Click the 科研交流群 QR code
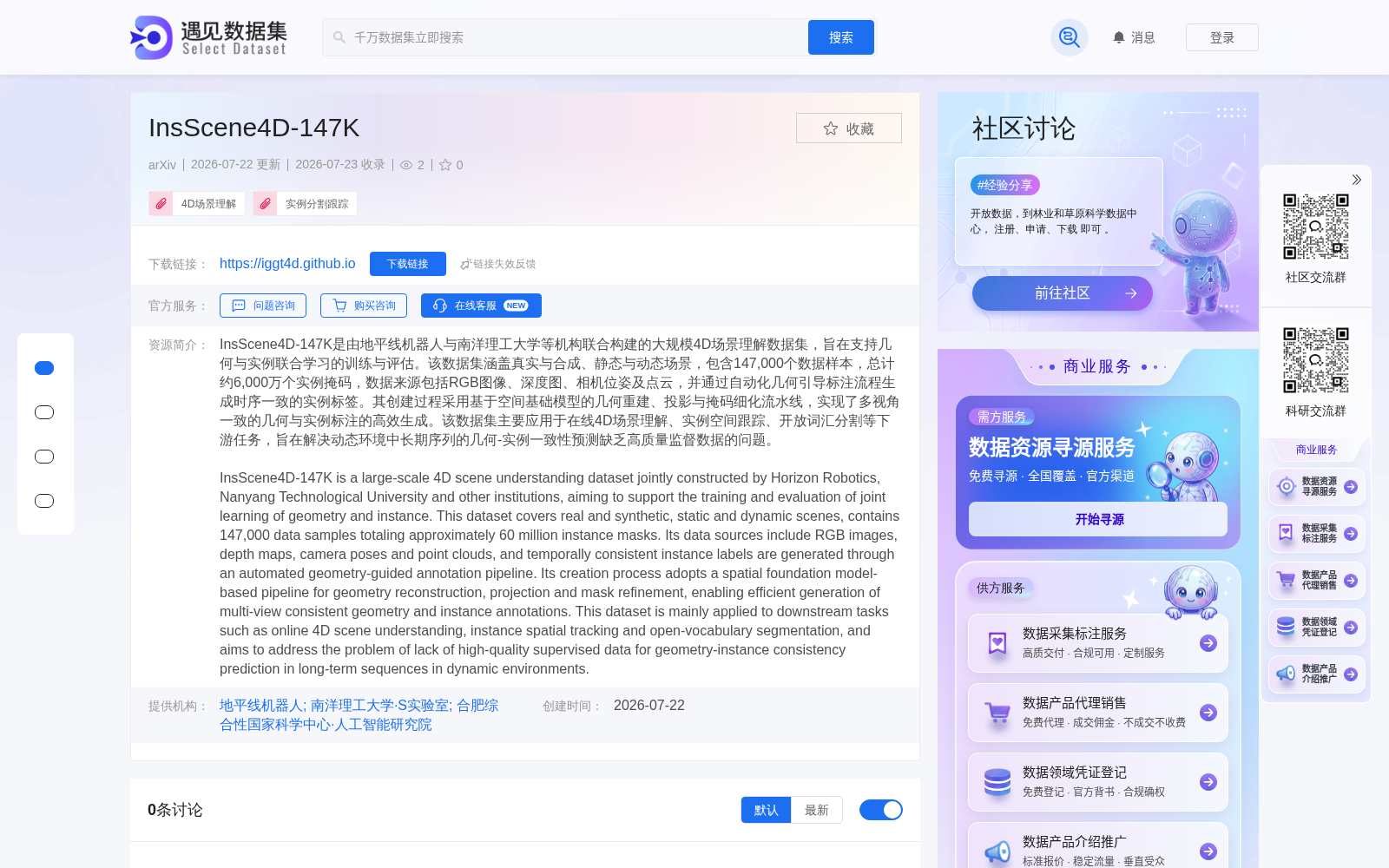The width and height of the screenshot is (1389, 868). pyautogui.click(x=1316, y=360)
